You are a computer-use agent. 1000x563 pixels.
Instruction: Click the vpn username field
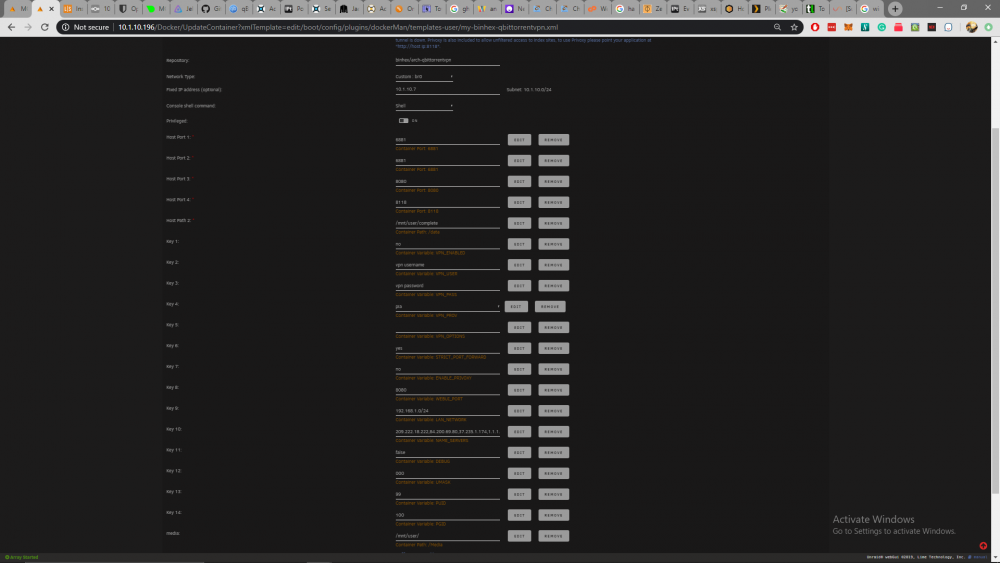point(448,265)
